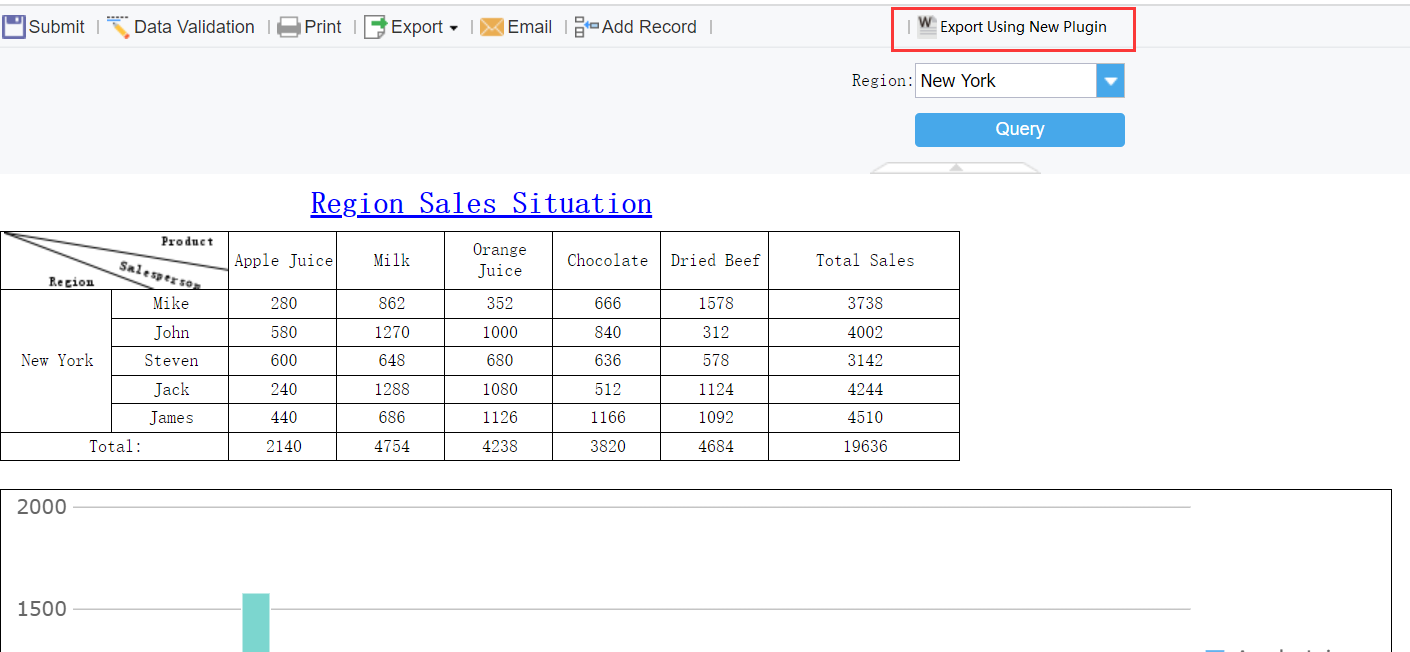The image size is (1410, 652).
Task: Click the blue Query button
Action: [1019, 130]
